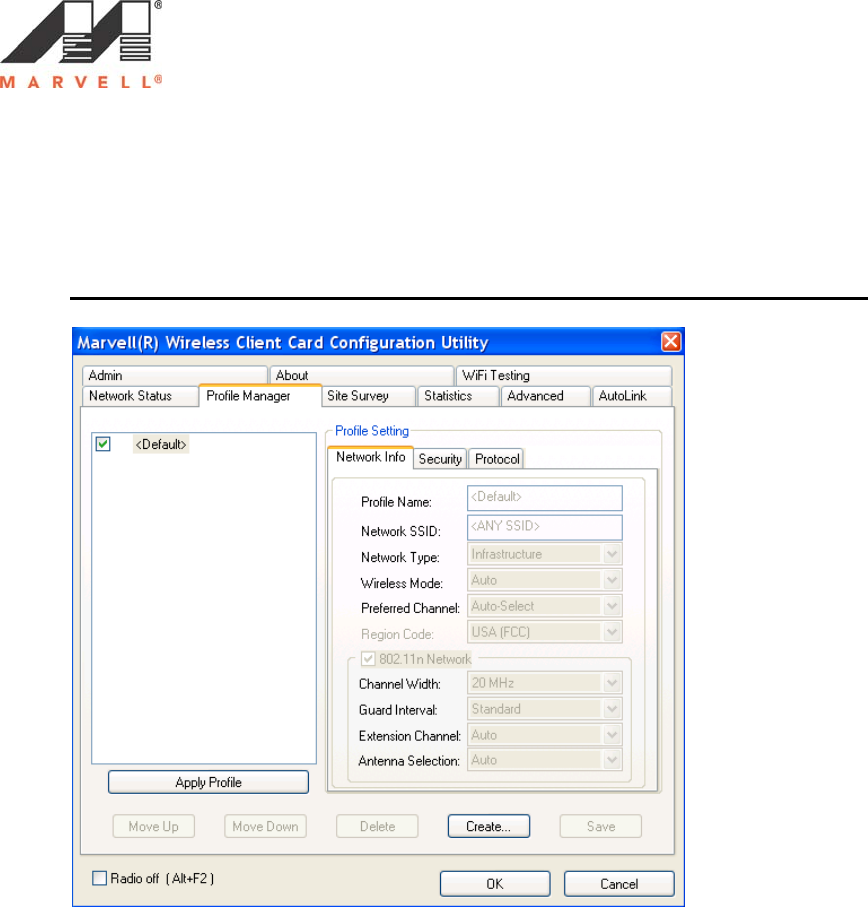Viewport: 868px width, 907px height.
Task: Open the Admin tab
Action: pyautogui.click(x=175, y=375)
